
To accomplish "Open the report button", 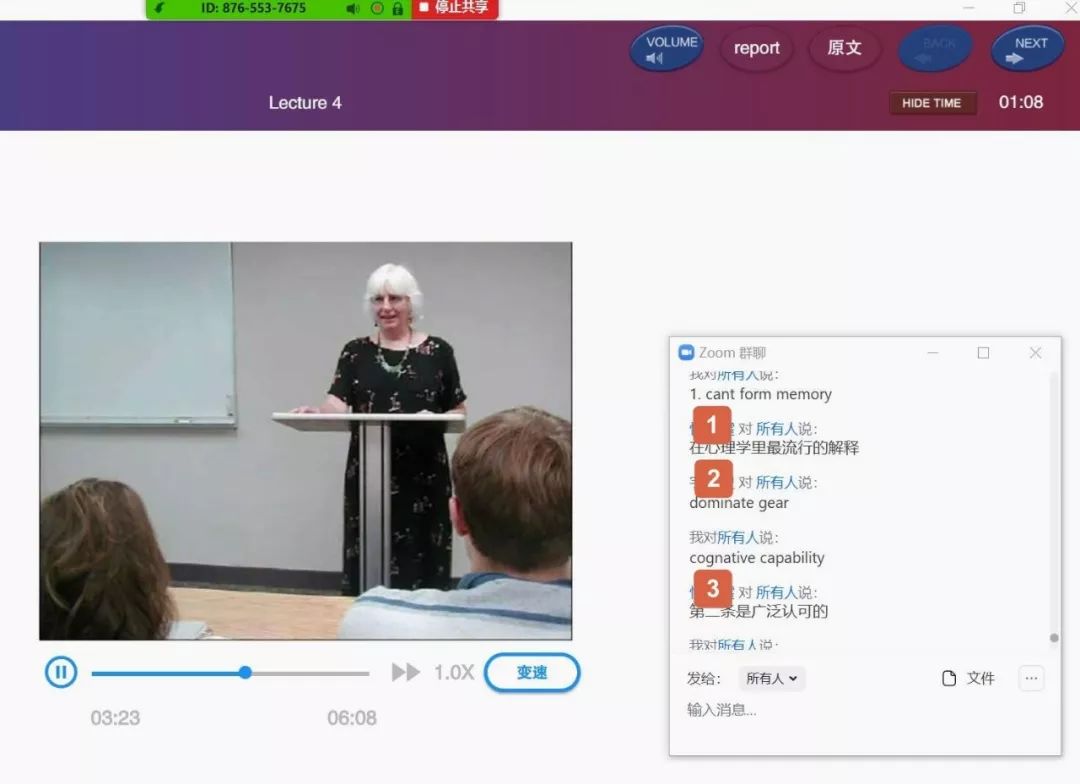I will click(756, 48).
